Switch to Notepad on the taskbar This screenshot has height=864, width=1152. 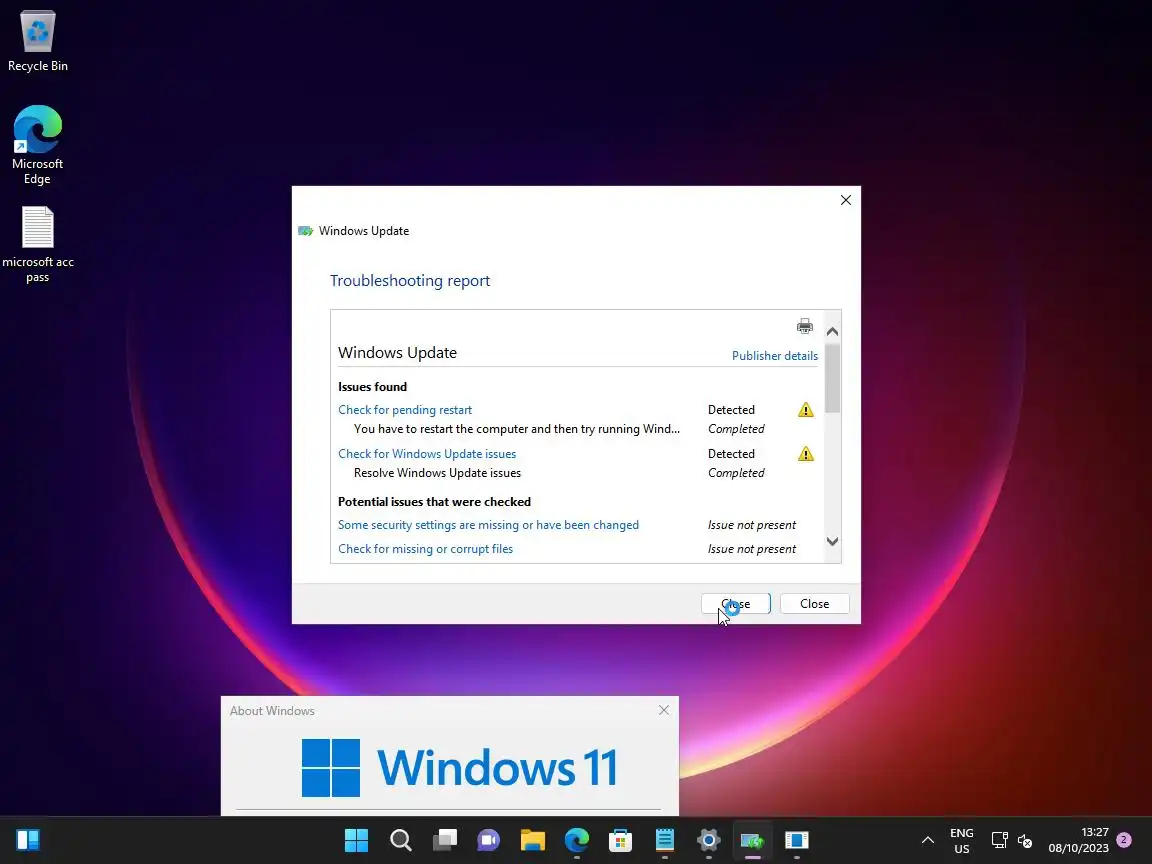(x=665, y=840)
